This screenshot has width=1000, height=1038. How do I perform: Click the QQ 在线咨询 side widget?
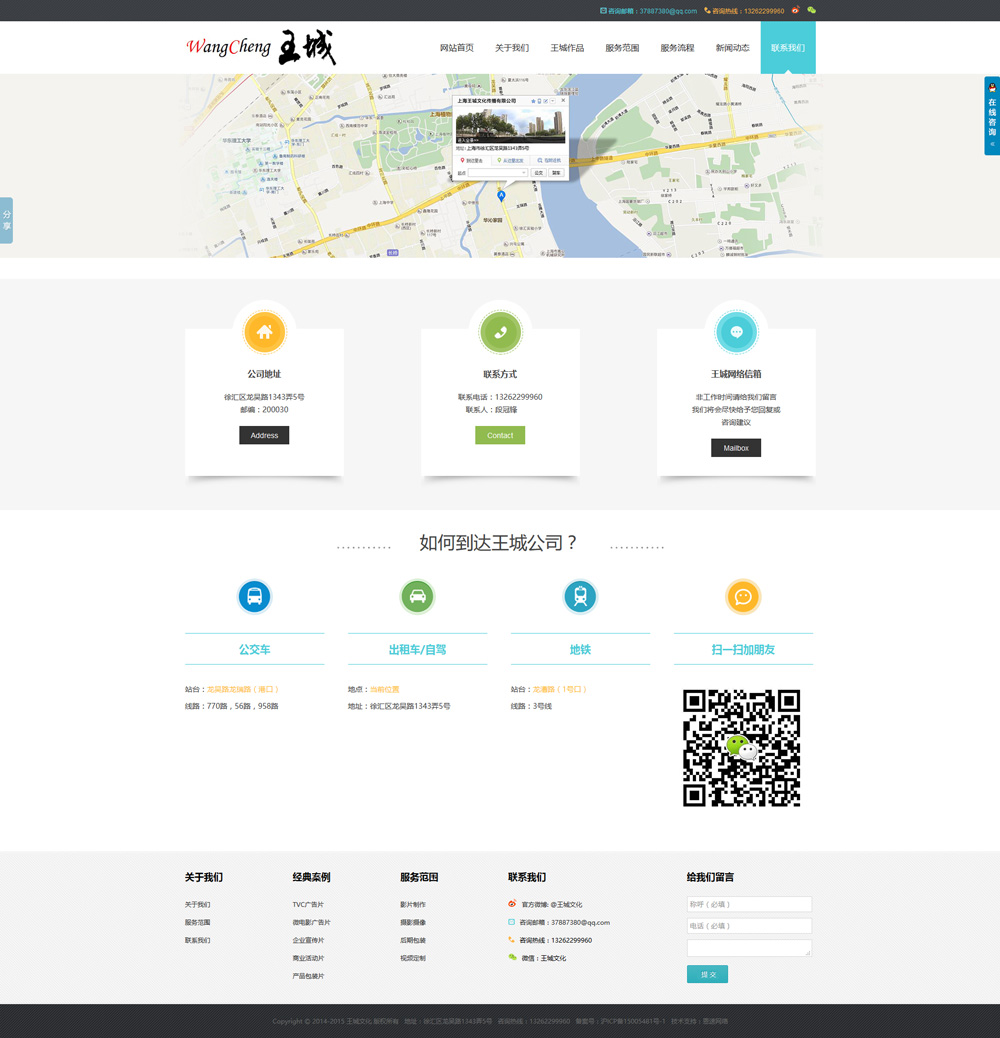[992, 116]
